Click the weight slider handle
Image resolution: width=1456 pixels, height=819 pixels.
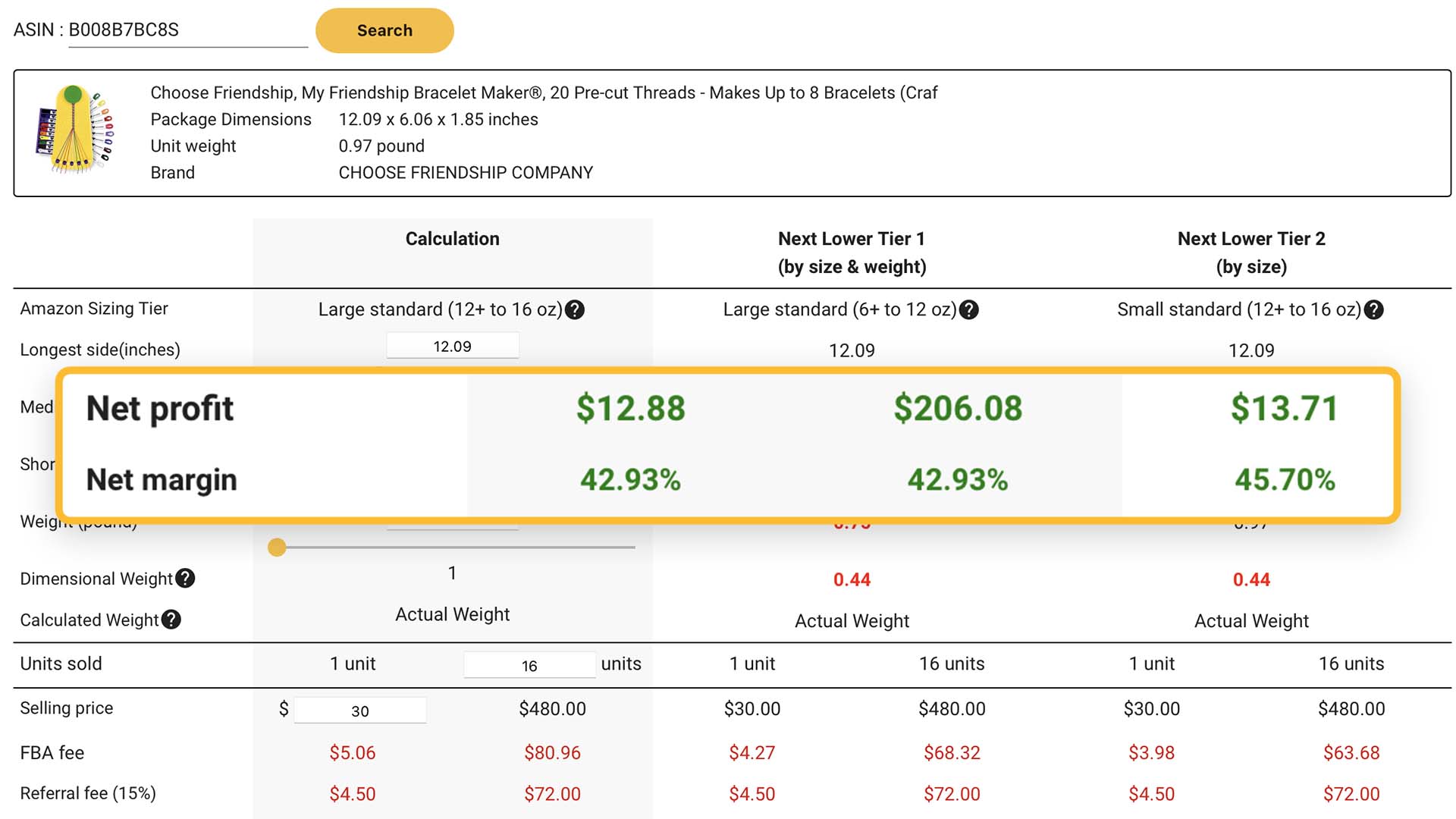(277, 547)
